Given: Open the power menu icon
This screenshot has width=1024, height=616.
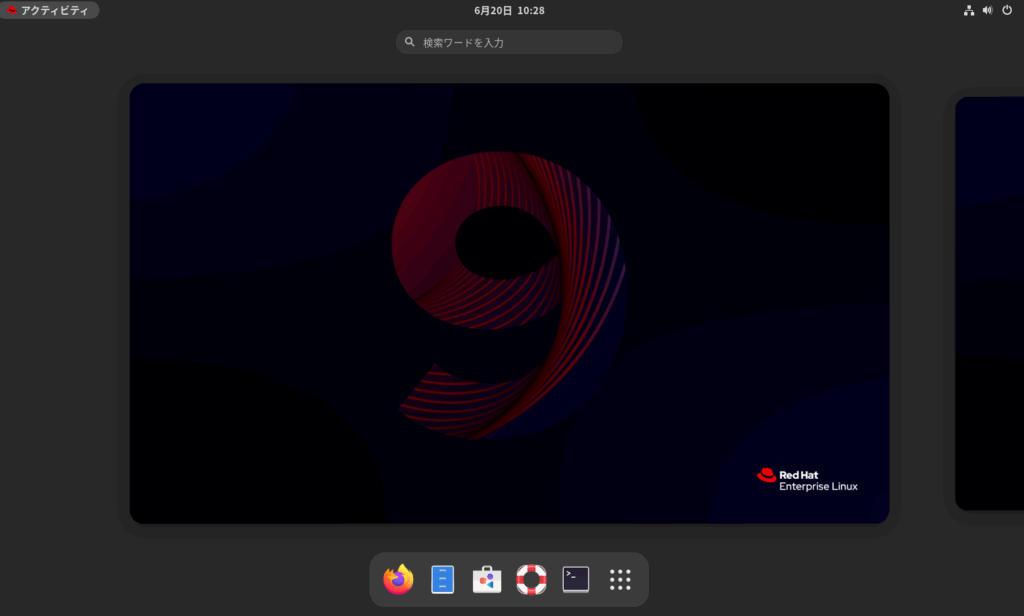Looking at the screenshot, I should [x=1007, y=10].
